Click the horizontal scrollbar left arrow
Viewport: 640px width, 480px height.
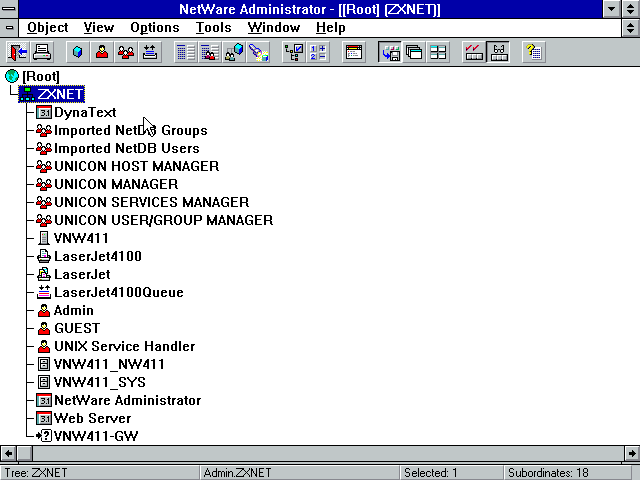pyautogui.click(x=8, y=453)
